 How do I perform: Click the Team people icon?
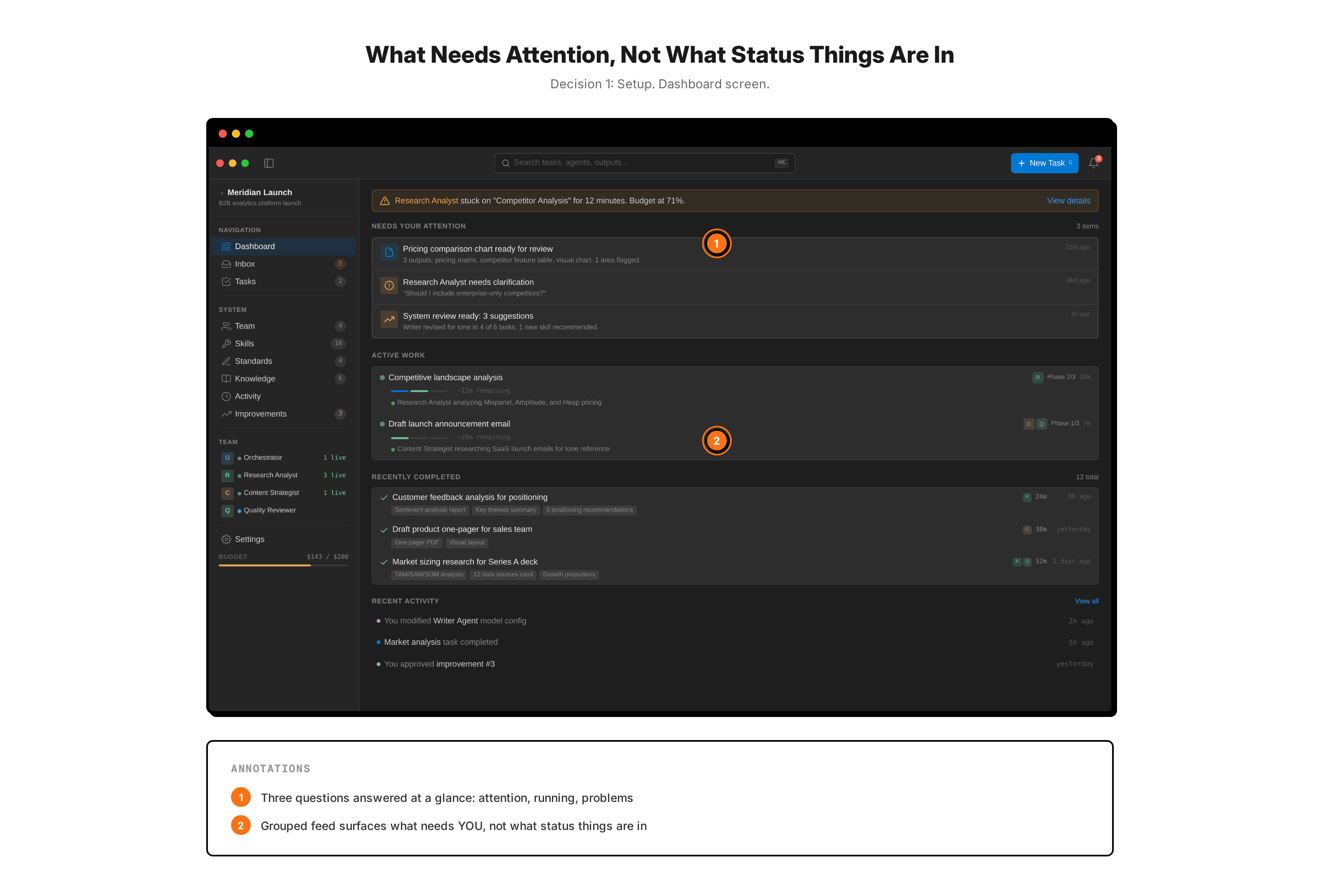[x=226, y=326]
